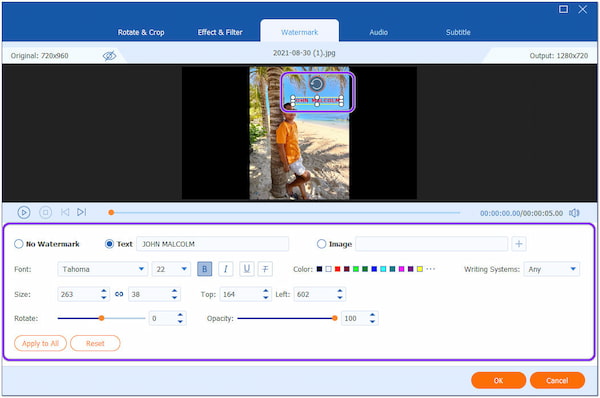Increase the Left position value
The width and height of the screenshot is (600, 398).
point(340,291)
